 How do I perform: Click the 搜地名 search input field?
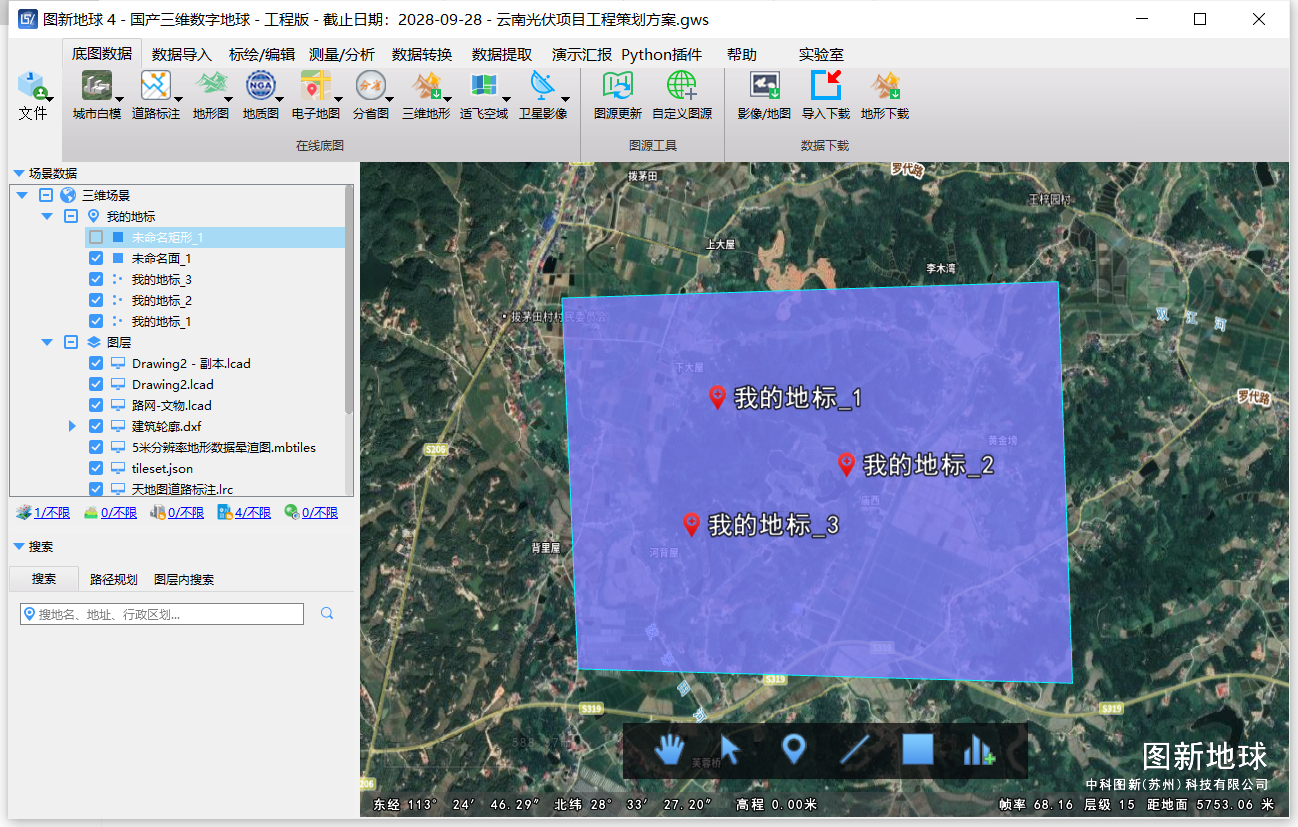pos(162,614)
